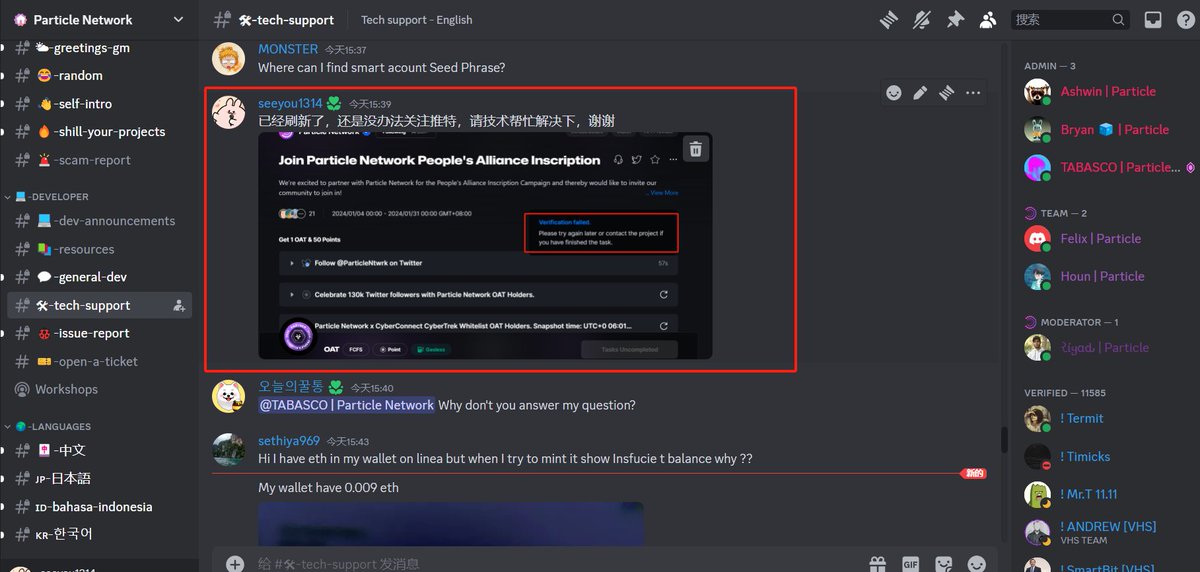The height and width of the screenshot is (572, 1200).
Task: Open the GIF picker
Action: click(911, 564)
